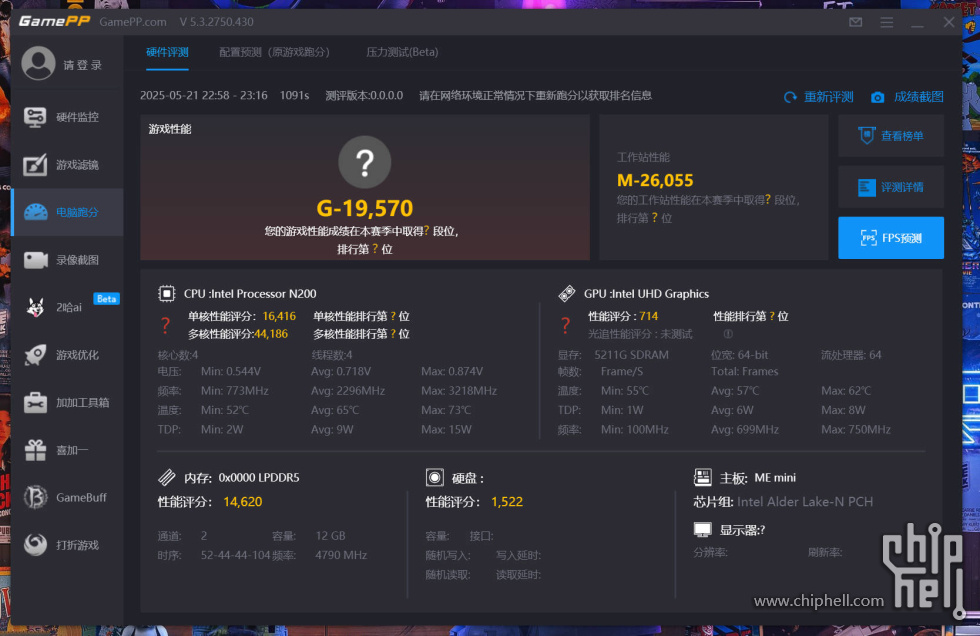The image size is (980, 636).
Task: Open 录像截图 recording section in sidebar
Action: 68,260
